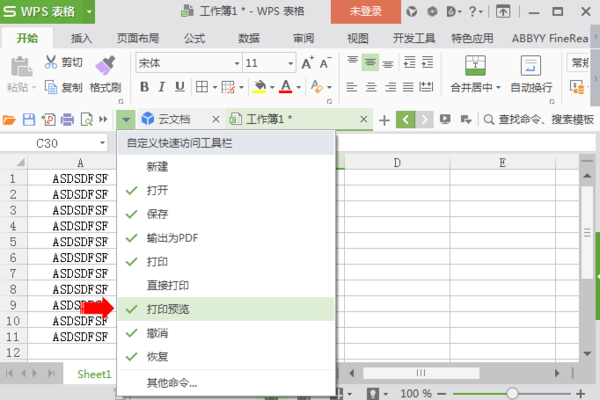
Task: Open font size 11 dropdown
Action: [x=290, y=63]
